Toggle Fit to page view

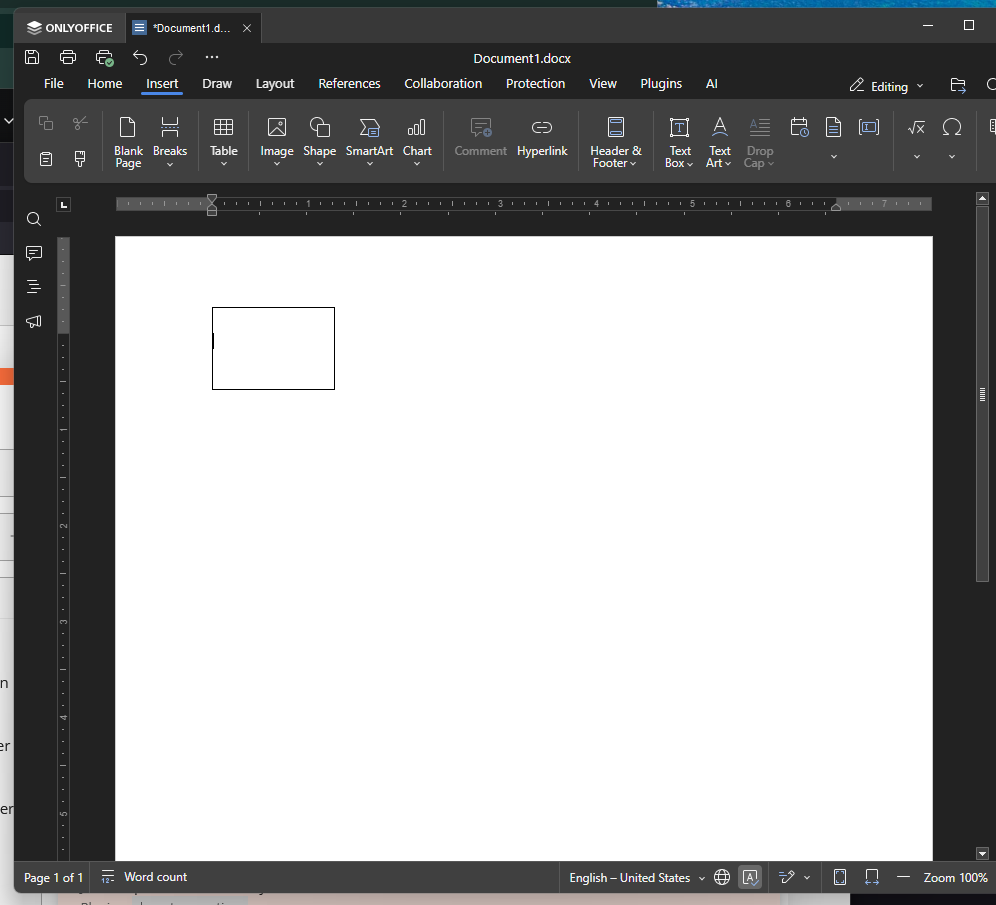(x=840, y=878)
